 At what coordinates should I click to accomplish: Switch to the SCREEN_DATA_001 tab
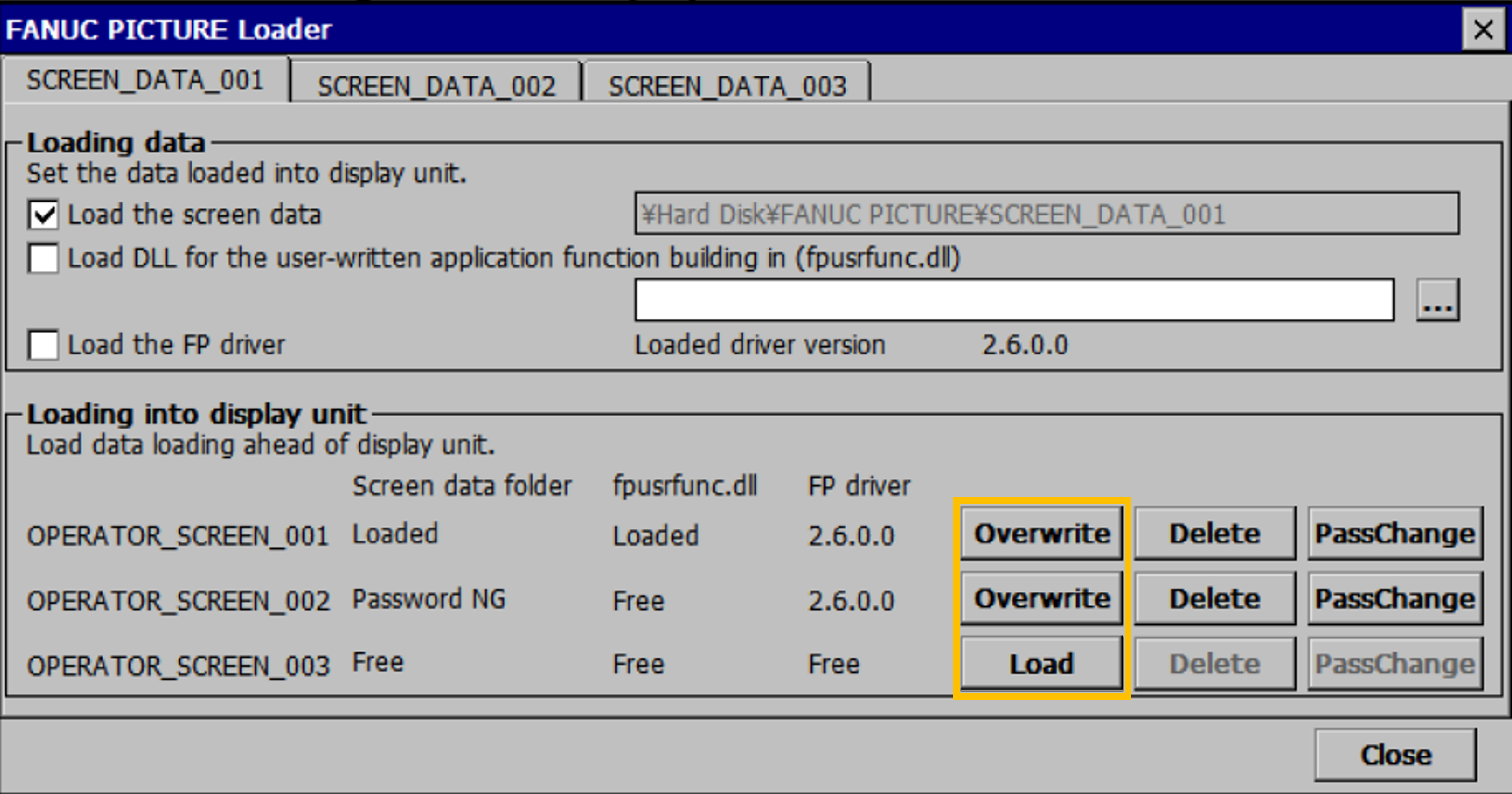click(145, 80)
